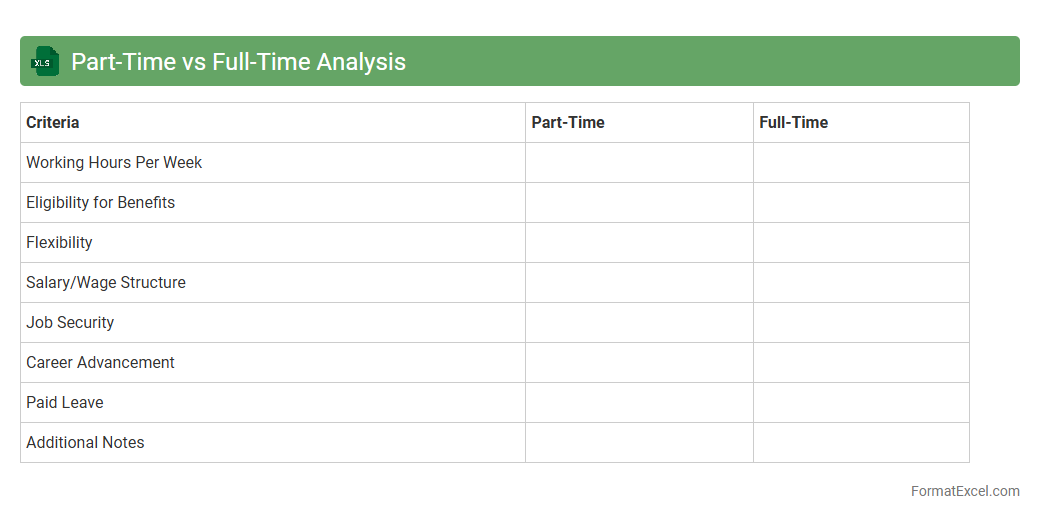Select the Salary/Wage Structure cell
The height and width of the screenshot is (520, 1040).
(x=106, y=283)
